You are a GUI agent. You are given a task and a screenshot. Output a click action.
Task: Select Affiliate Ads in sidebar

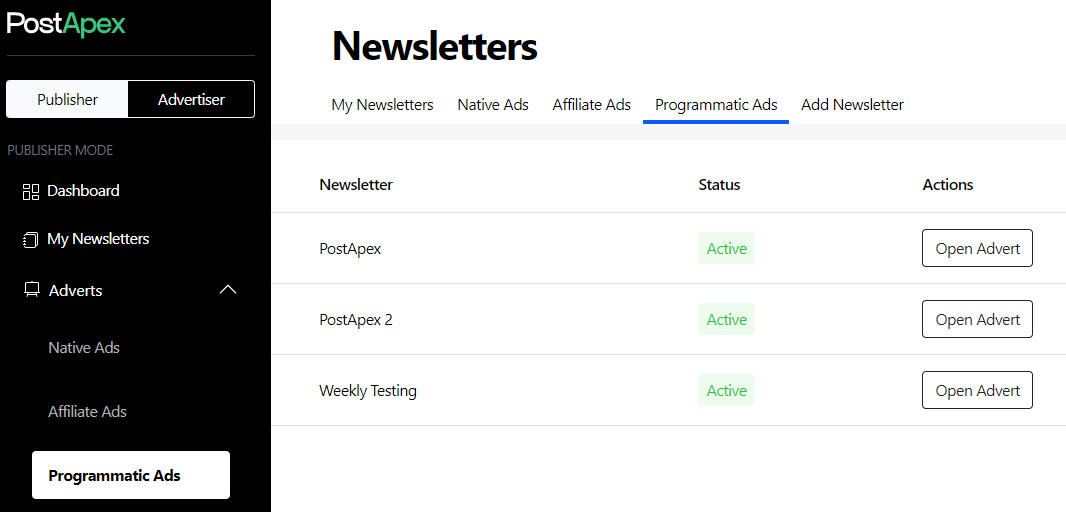(x=88, y=412)
